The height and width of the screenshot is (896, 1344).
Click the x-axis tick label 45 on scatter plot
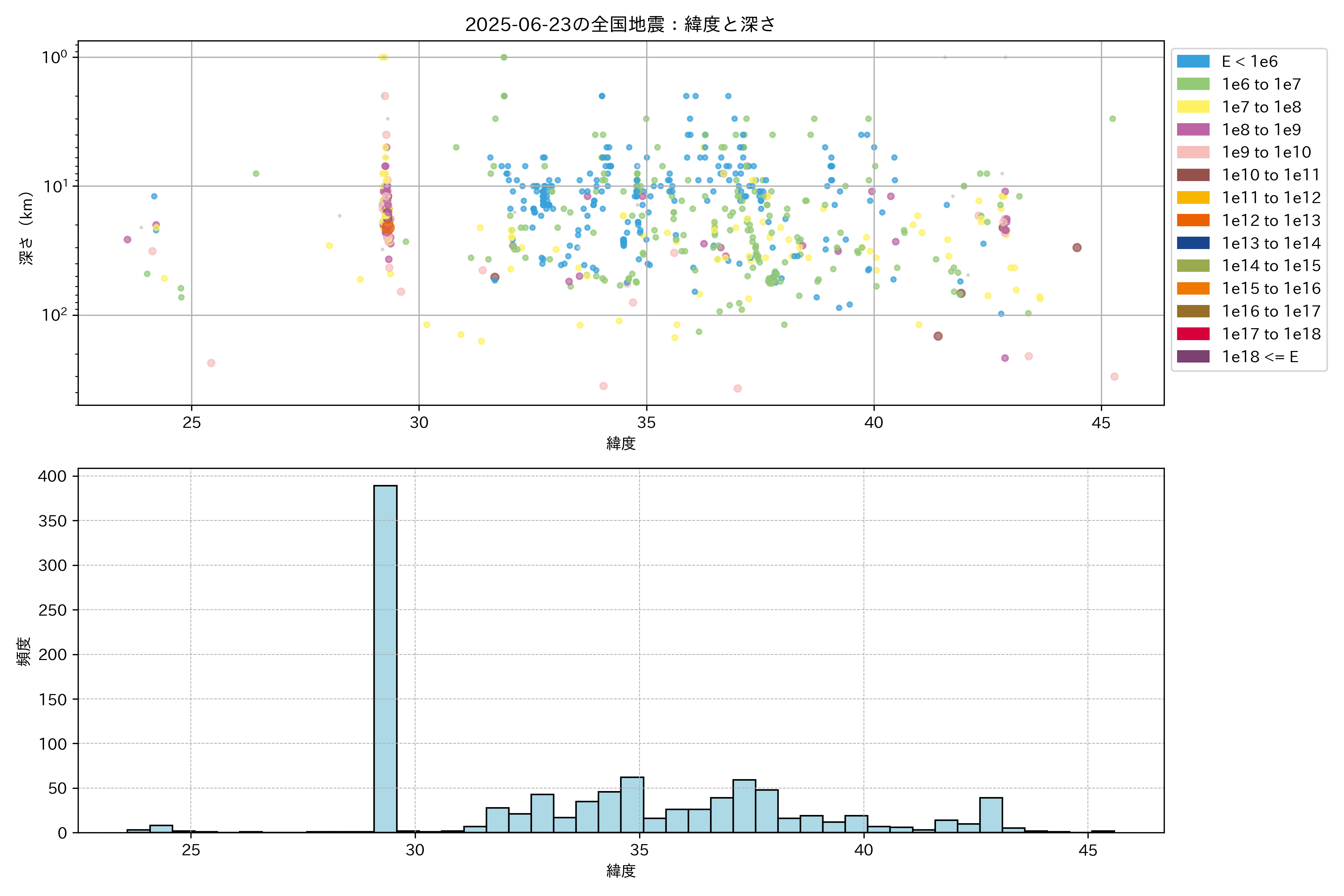pos(1101,423)
